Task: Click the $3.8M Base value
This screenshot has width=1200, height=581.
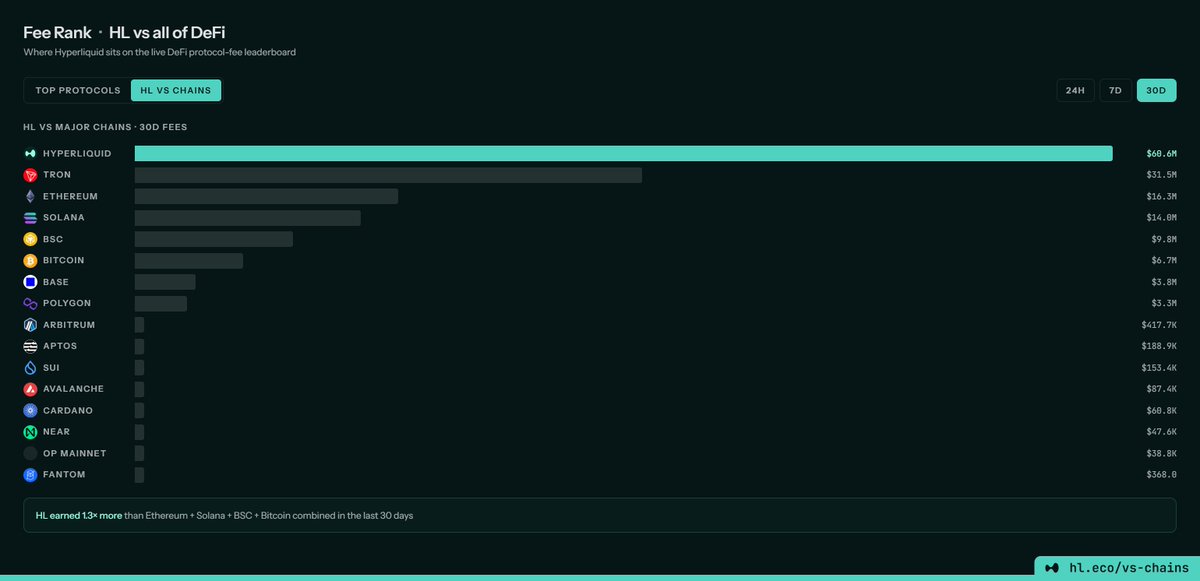Action: coord(1164,282)
